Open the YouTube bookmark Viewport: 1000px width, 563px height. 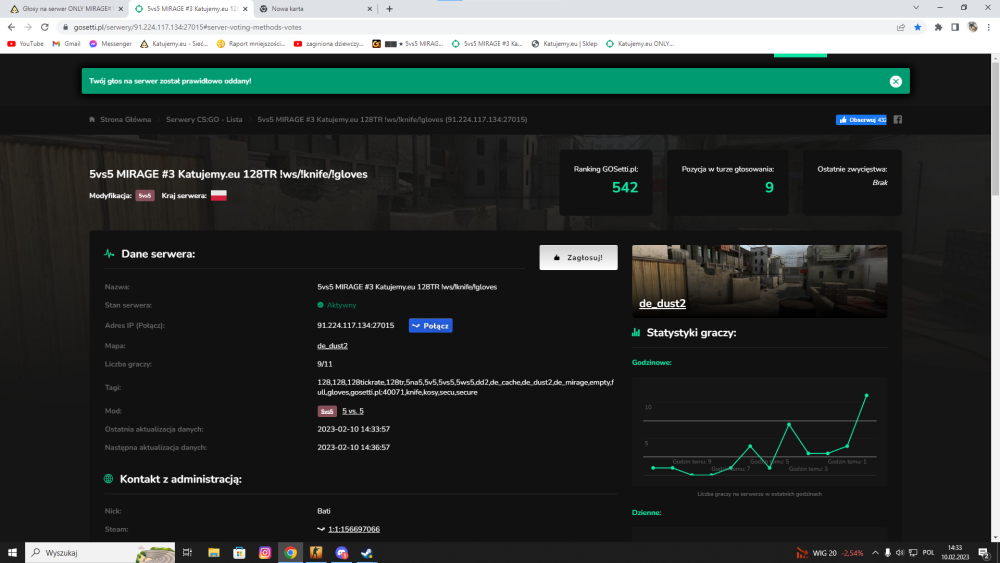click(x=26, y=44)
